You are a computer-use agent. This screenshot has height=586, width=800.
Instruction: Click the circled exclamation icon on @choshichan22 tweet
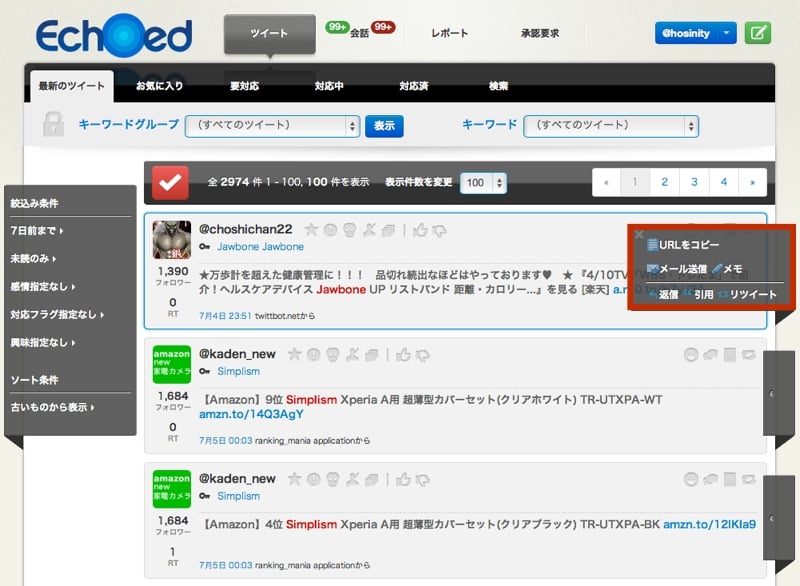pos(330,231)
